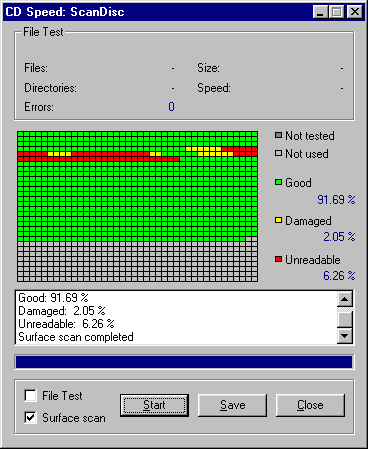Click the log scrollbar down arrow
The height and width of the screenshot is (449, 368).
pyautogui.click(x=345, y=335)
